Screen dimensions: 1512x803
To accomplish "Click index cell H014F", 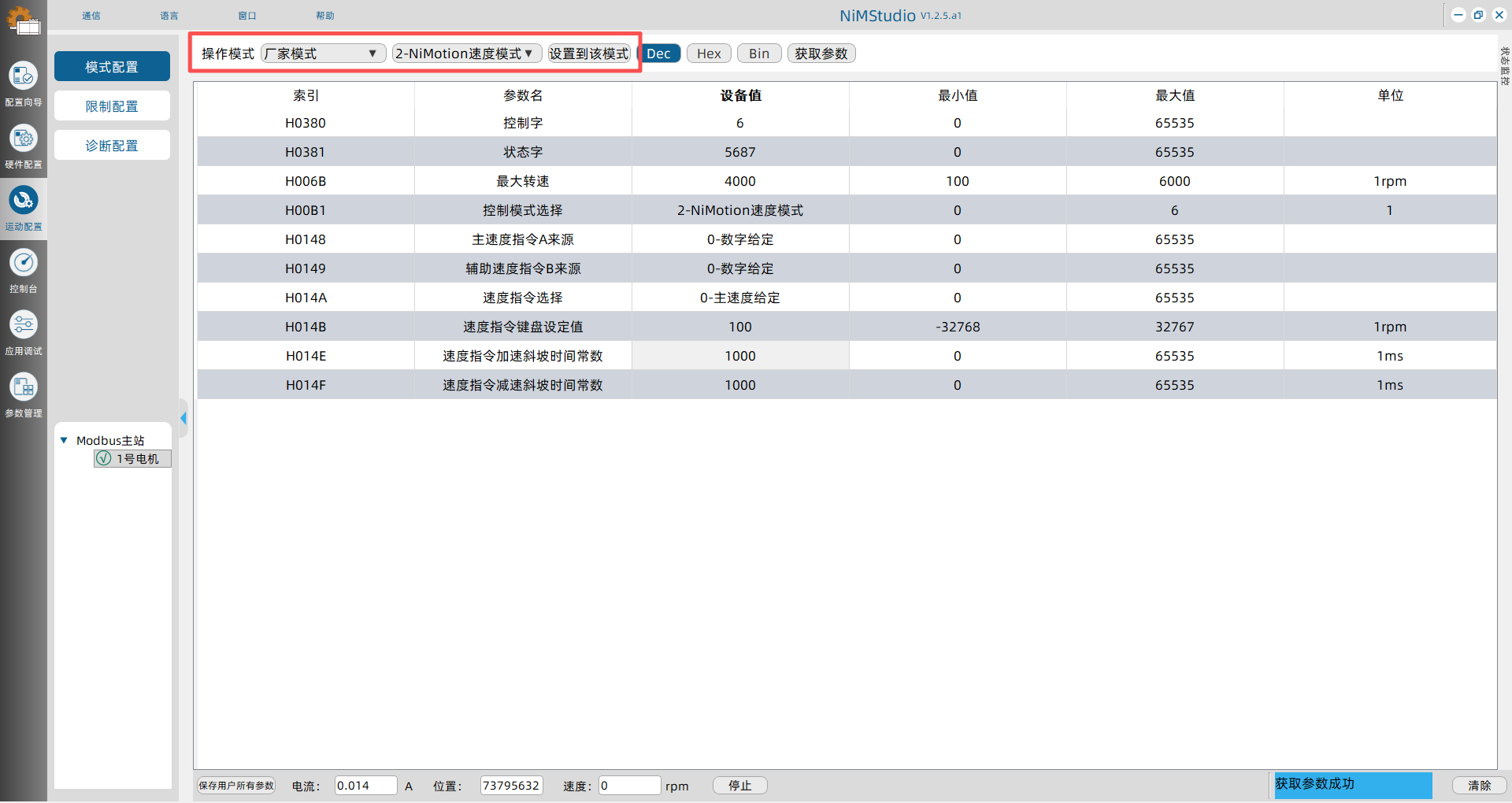I will [x=306, y=385].
